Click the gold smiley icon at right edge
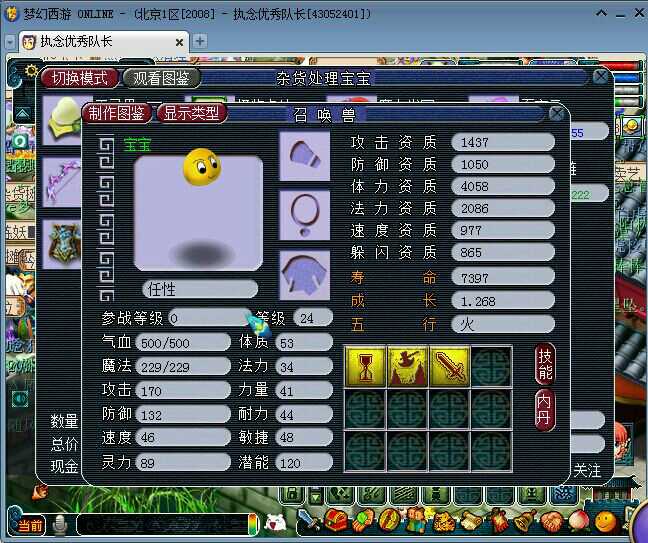648x543 pixels. pos(631,126)
